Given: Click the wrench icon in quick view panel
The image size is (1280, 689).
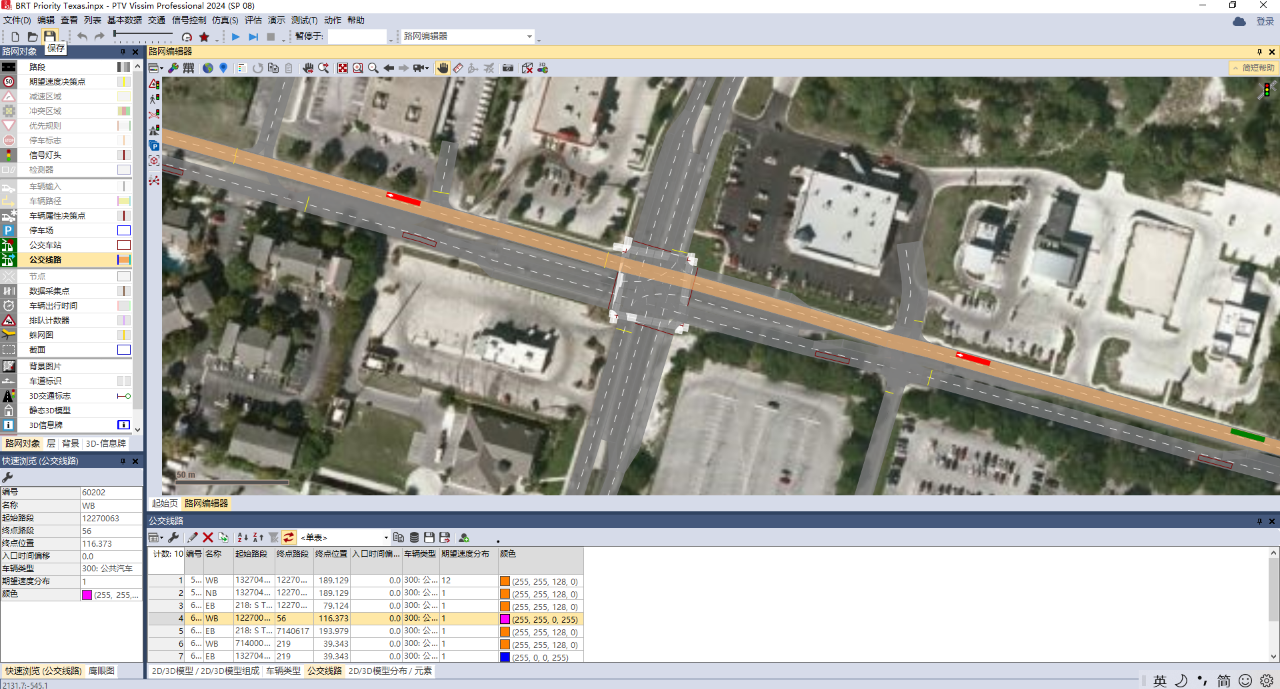Looking at the screenshot, I should coord(8,478).
